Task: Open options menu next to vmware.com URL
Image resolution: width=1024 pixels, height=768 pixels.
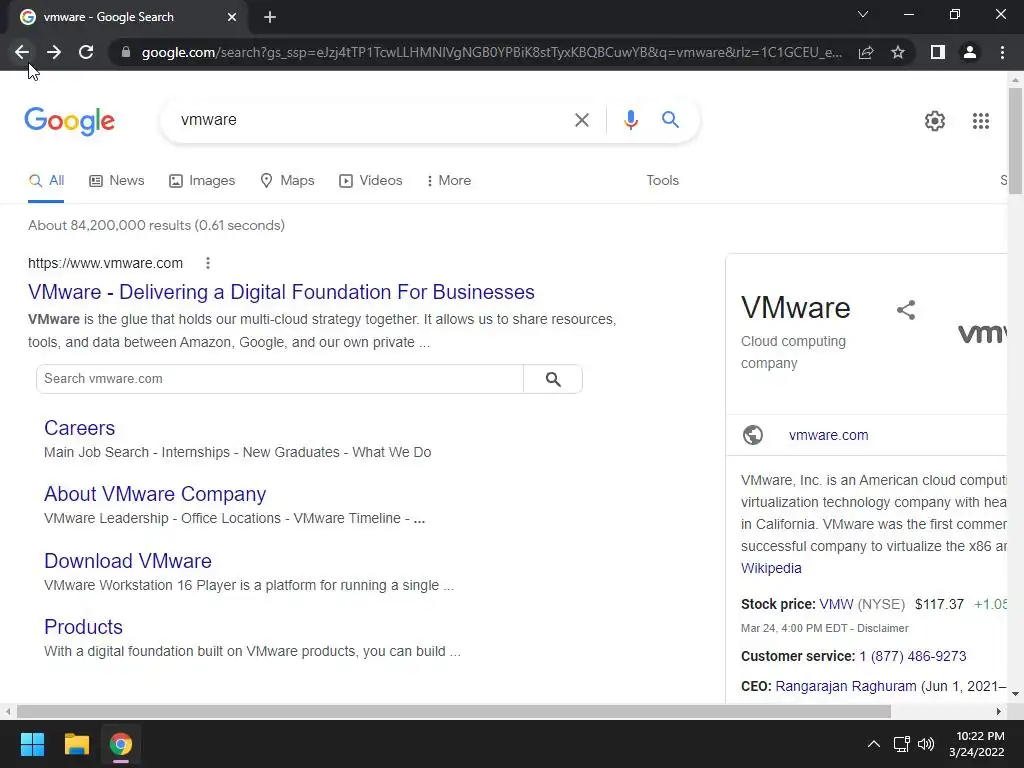Action: point(208,263)
